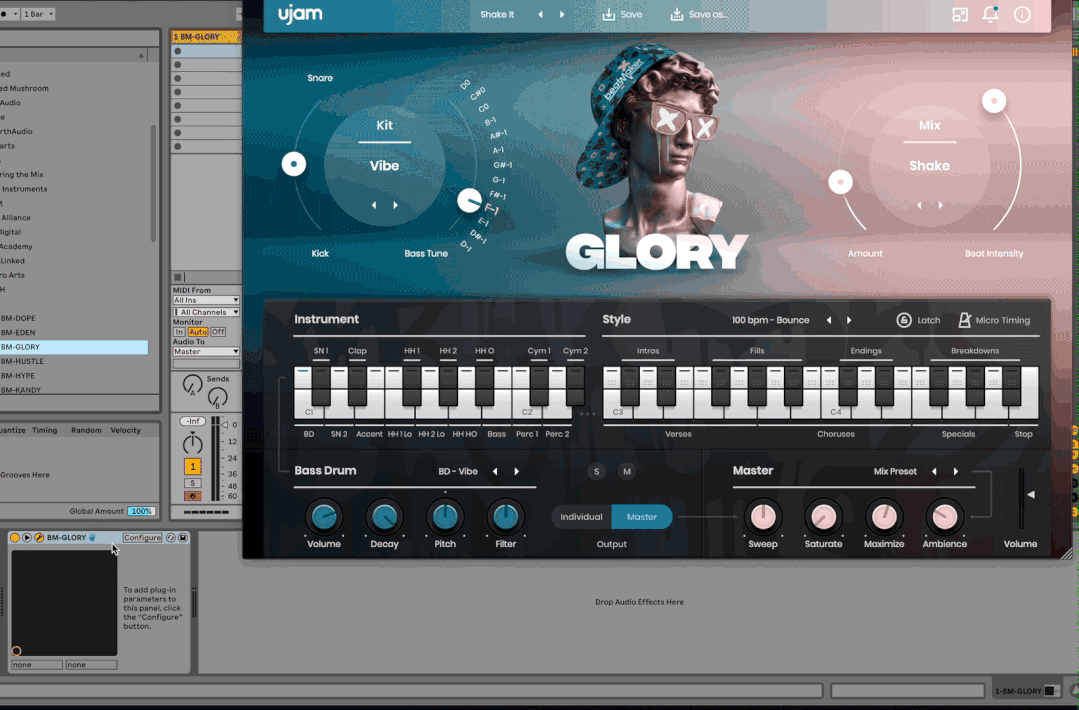Screen dimensions: 1079x710
Task: Click the ujam logo in plugin header
Action: [300, 14]
